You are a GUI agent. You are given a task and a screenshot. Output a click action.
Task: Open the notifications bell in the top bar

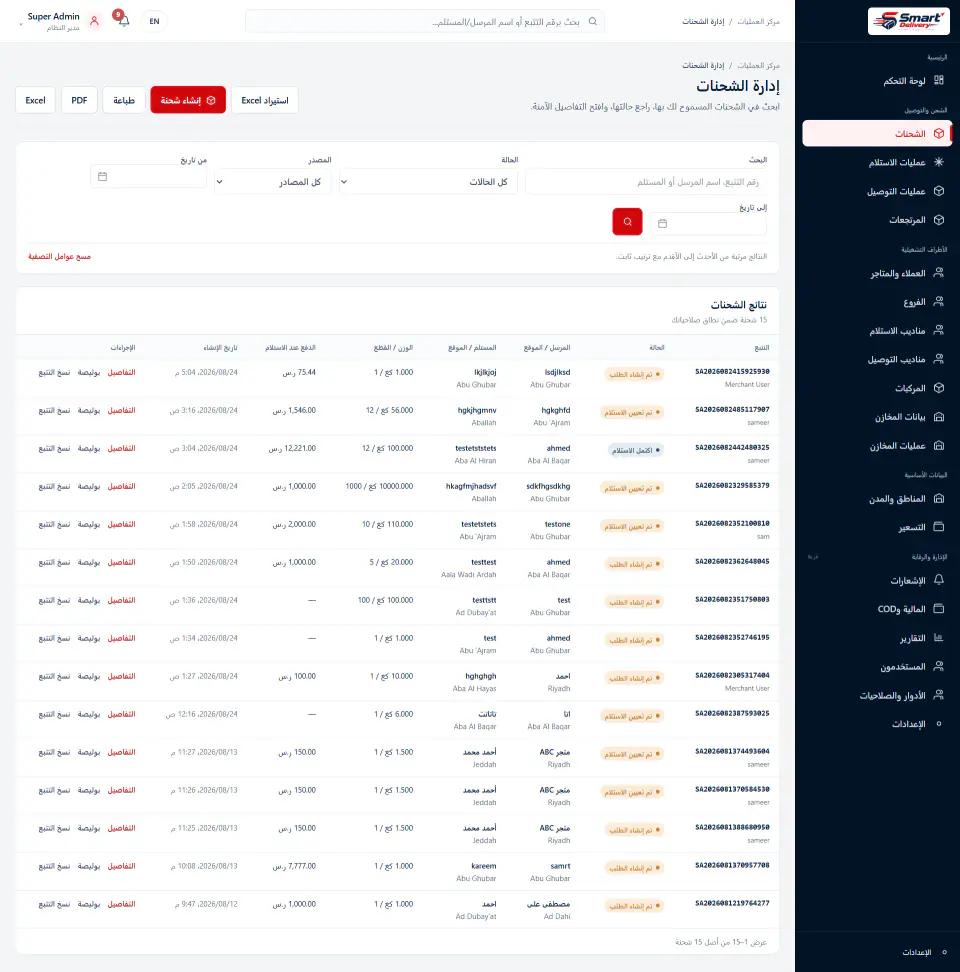(124, 21)
